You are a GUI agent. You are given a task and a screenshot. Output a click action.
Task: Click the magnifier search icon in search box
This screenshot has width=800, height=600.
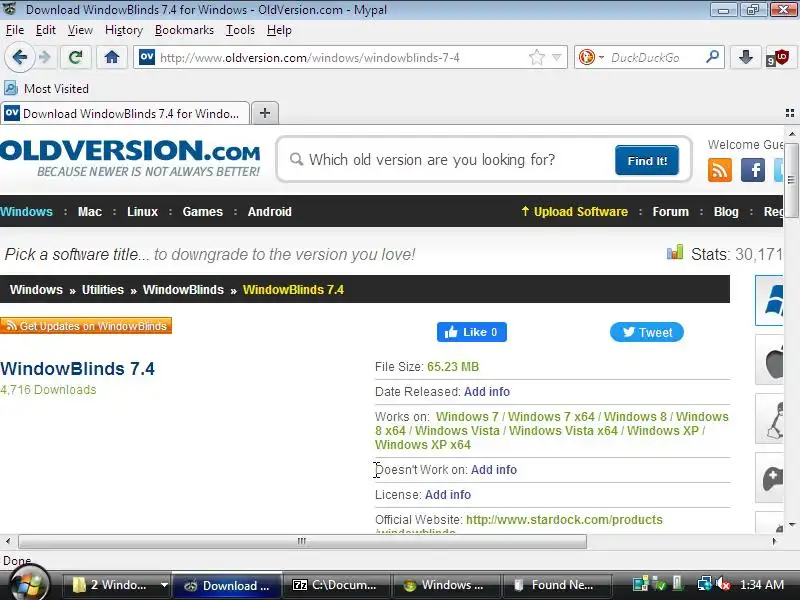point(712,56)
